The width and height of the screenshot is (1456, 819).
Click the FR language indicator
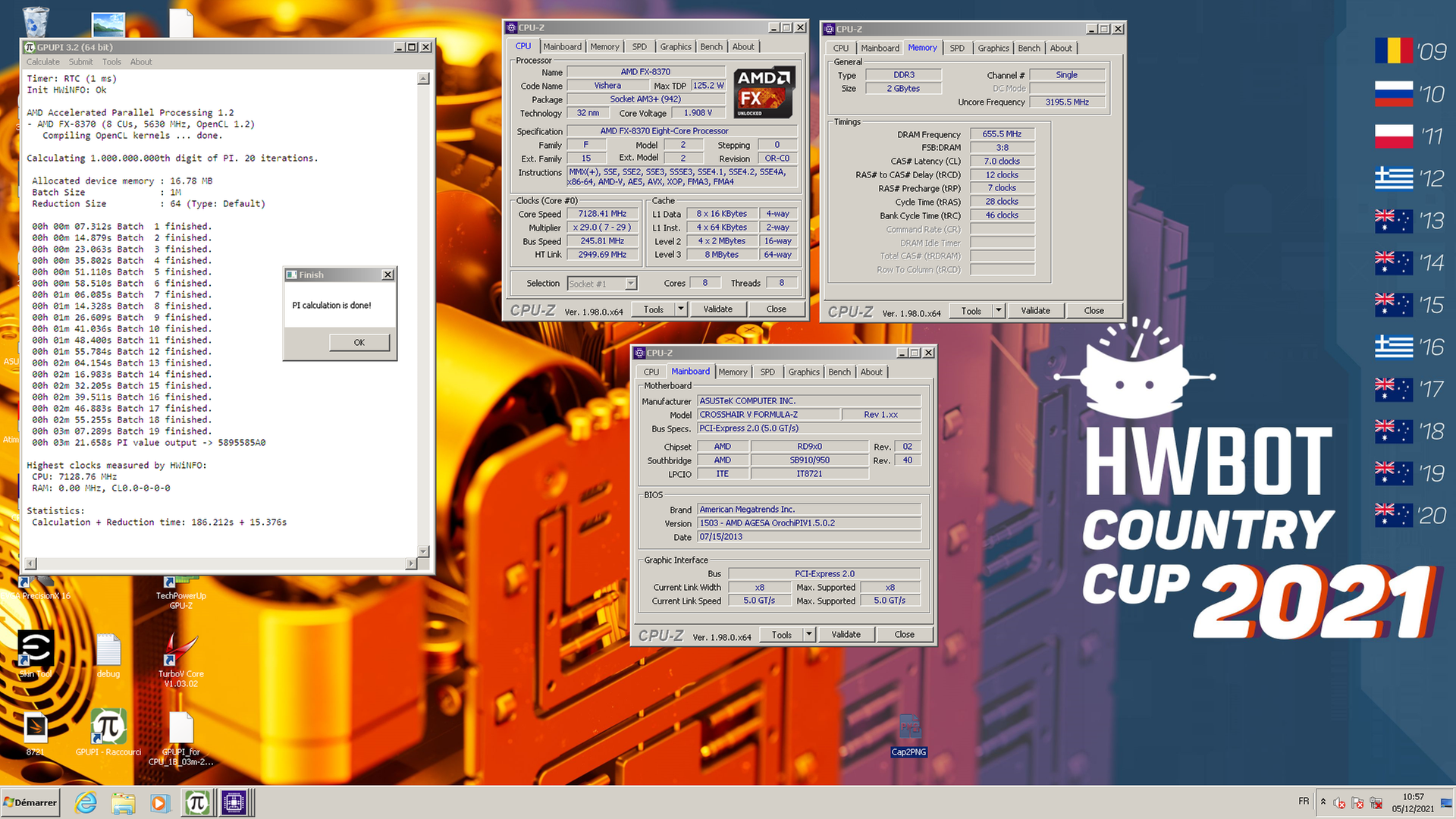click(1303, 801)
